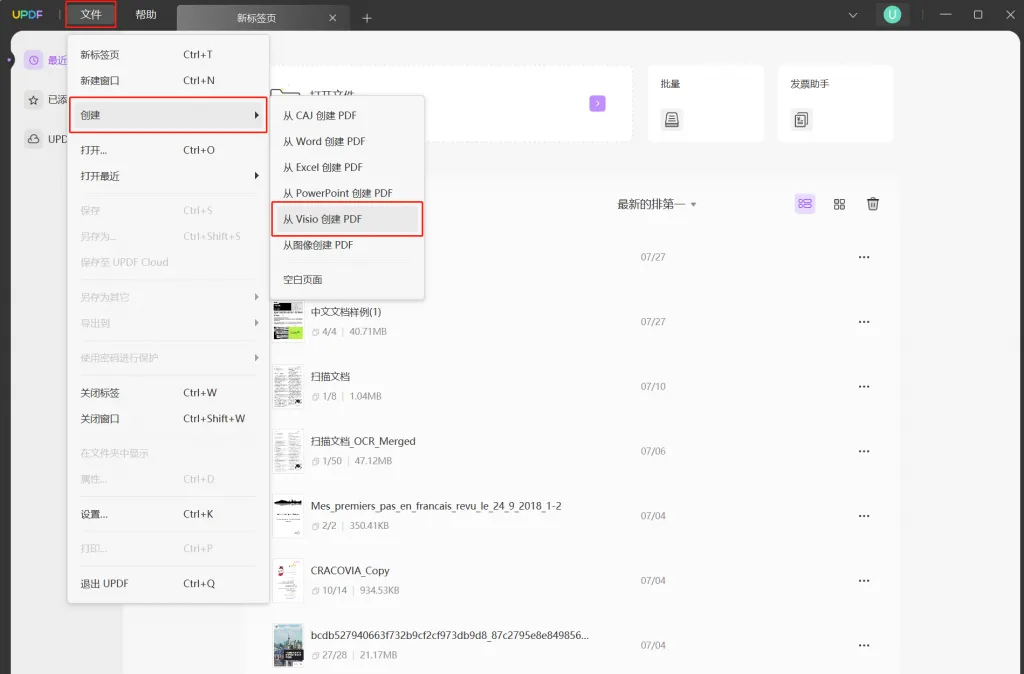
Task: Open more options for CRACOVIA_Copy
Action: 864,581
